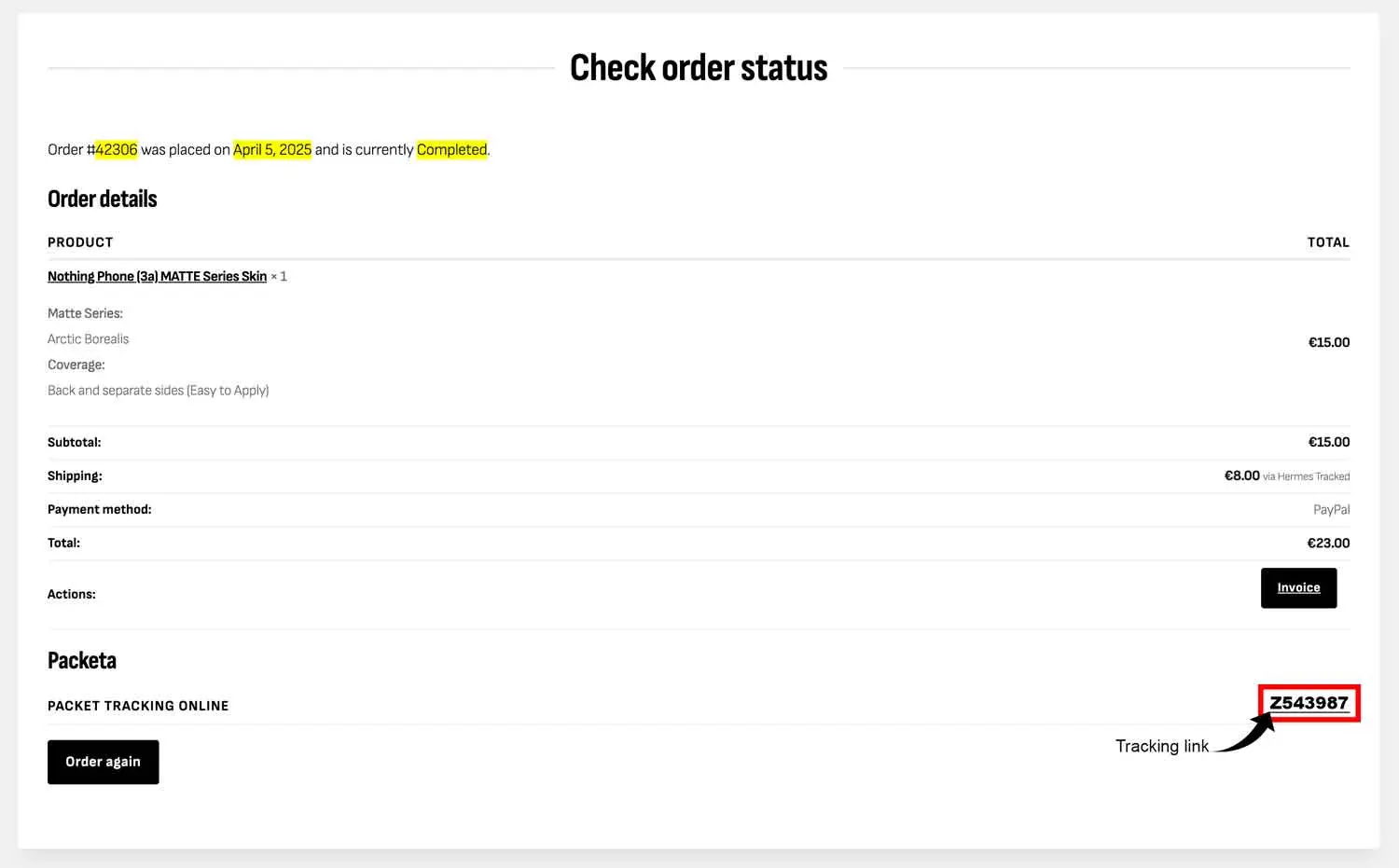Click the €8.00 shipping cost
The width and height of the screenshot is (1399, 868).
click(x=1241, y=475)
